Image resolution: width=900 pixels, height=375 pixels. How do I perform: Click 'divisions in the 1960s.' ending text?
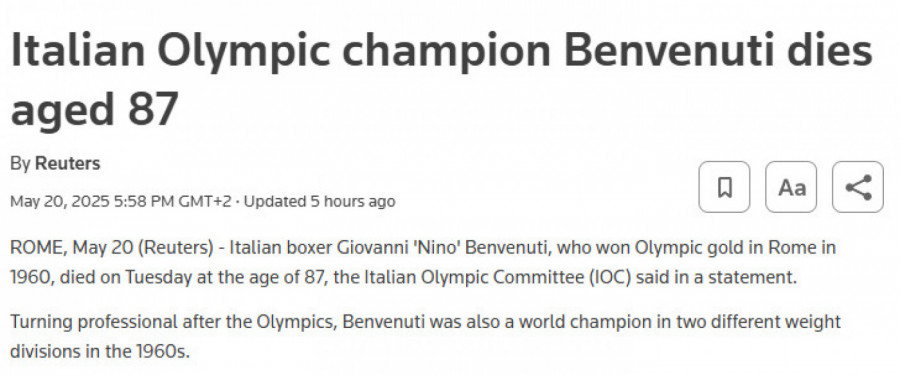coord(100,351)
